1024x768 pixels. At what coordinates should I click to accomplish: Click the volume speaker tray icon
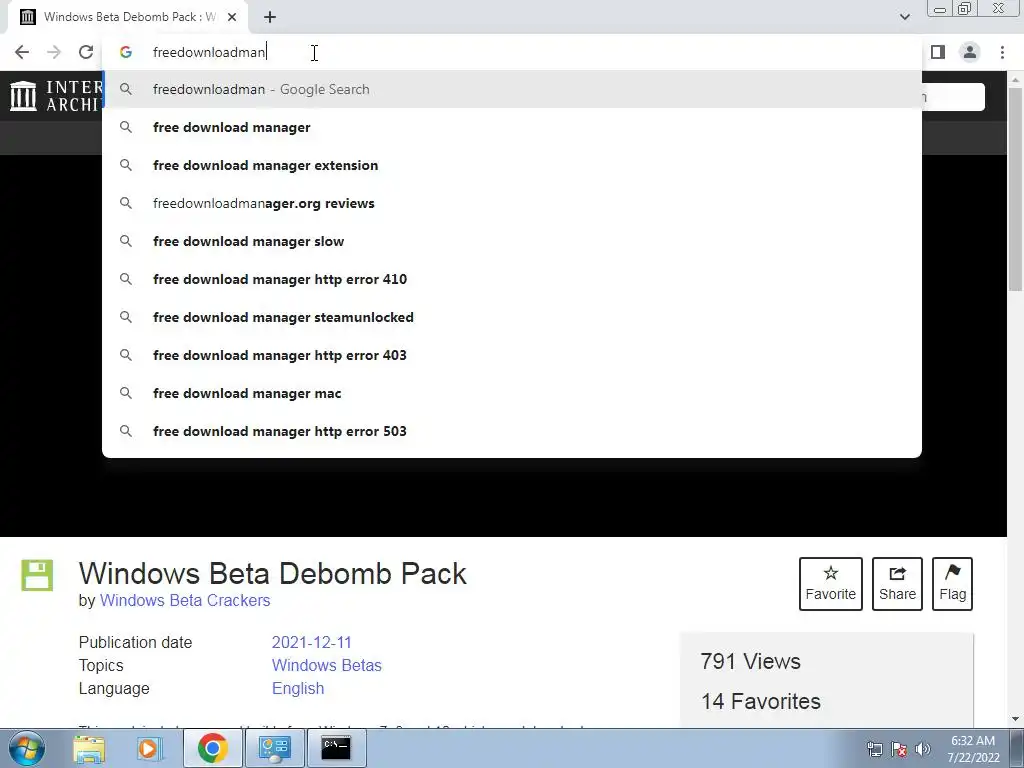(923, 750)
